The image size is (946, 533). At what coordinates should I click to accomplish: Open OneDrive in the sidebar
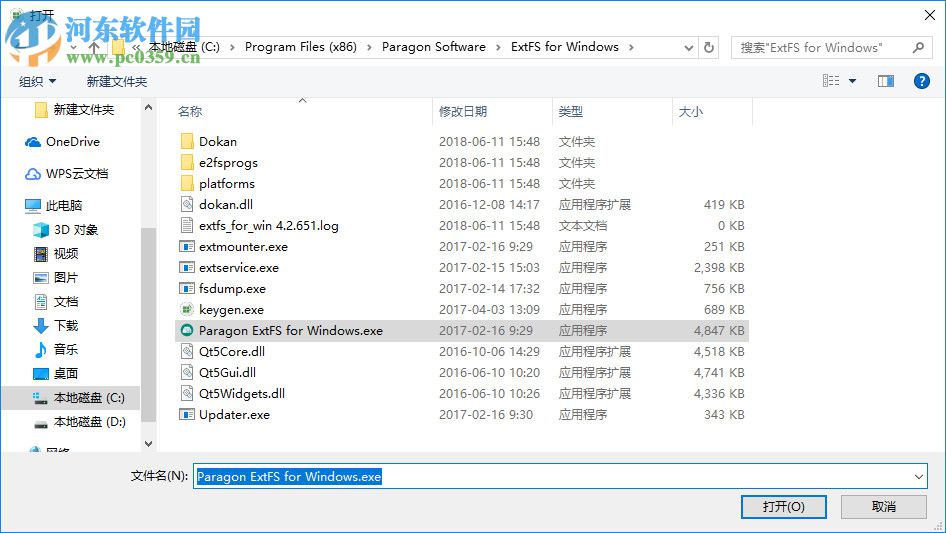coord(62,142)
